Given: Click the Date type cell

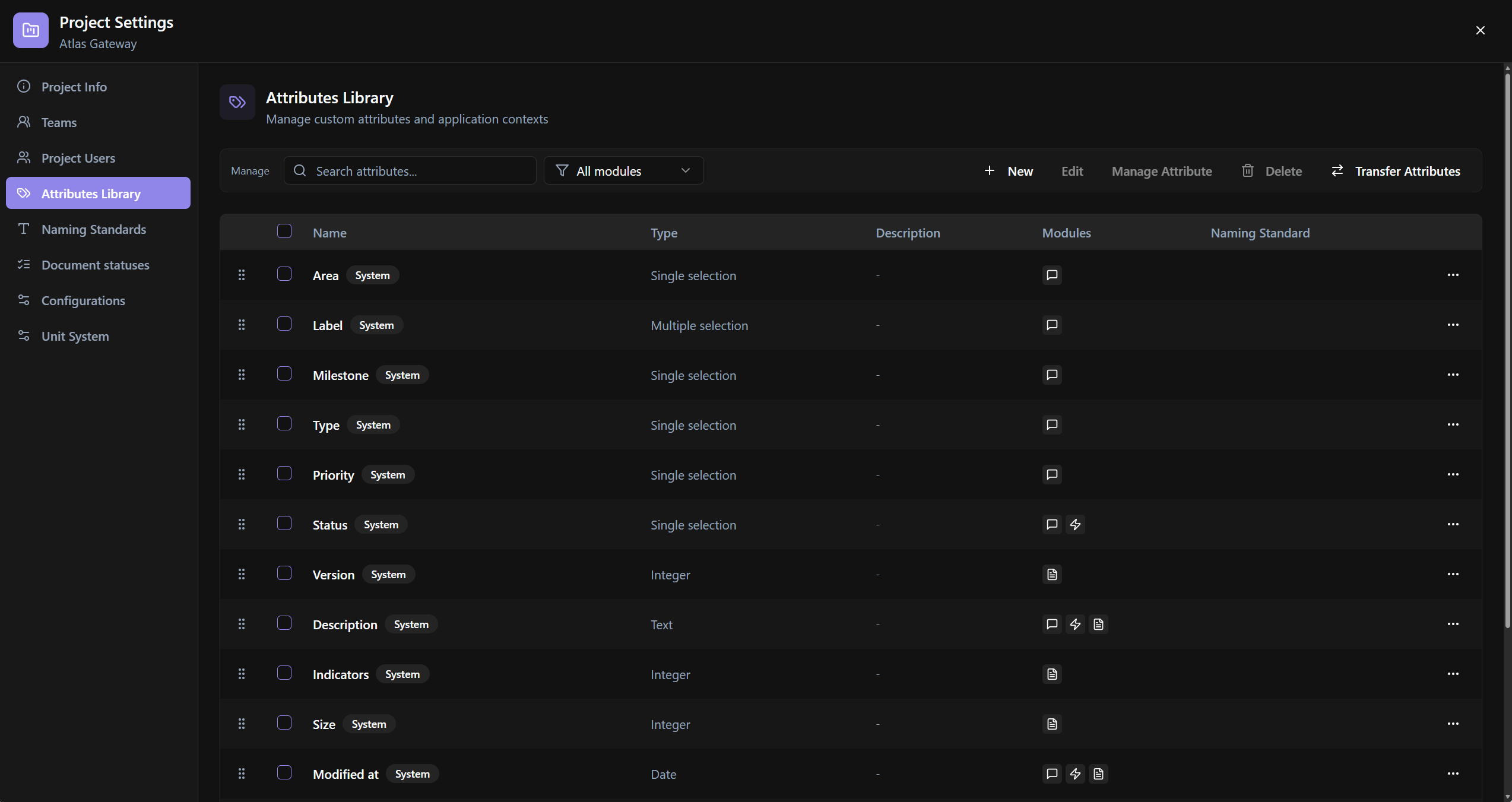Looking at the screenshot, I should [x=663, y=774].
